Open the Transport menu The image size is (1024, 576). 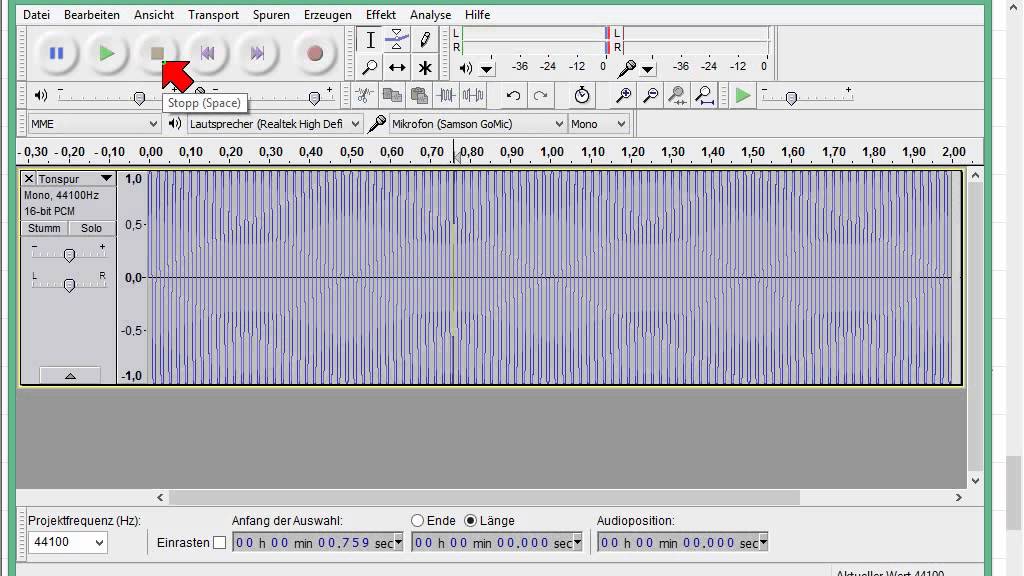(x=214, y=14)
